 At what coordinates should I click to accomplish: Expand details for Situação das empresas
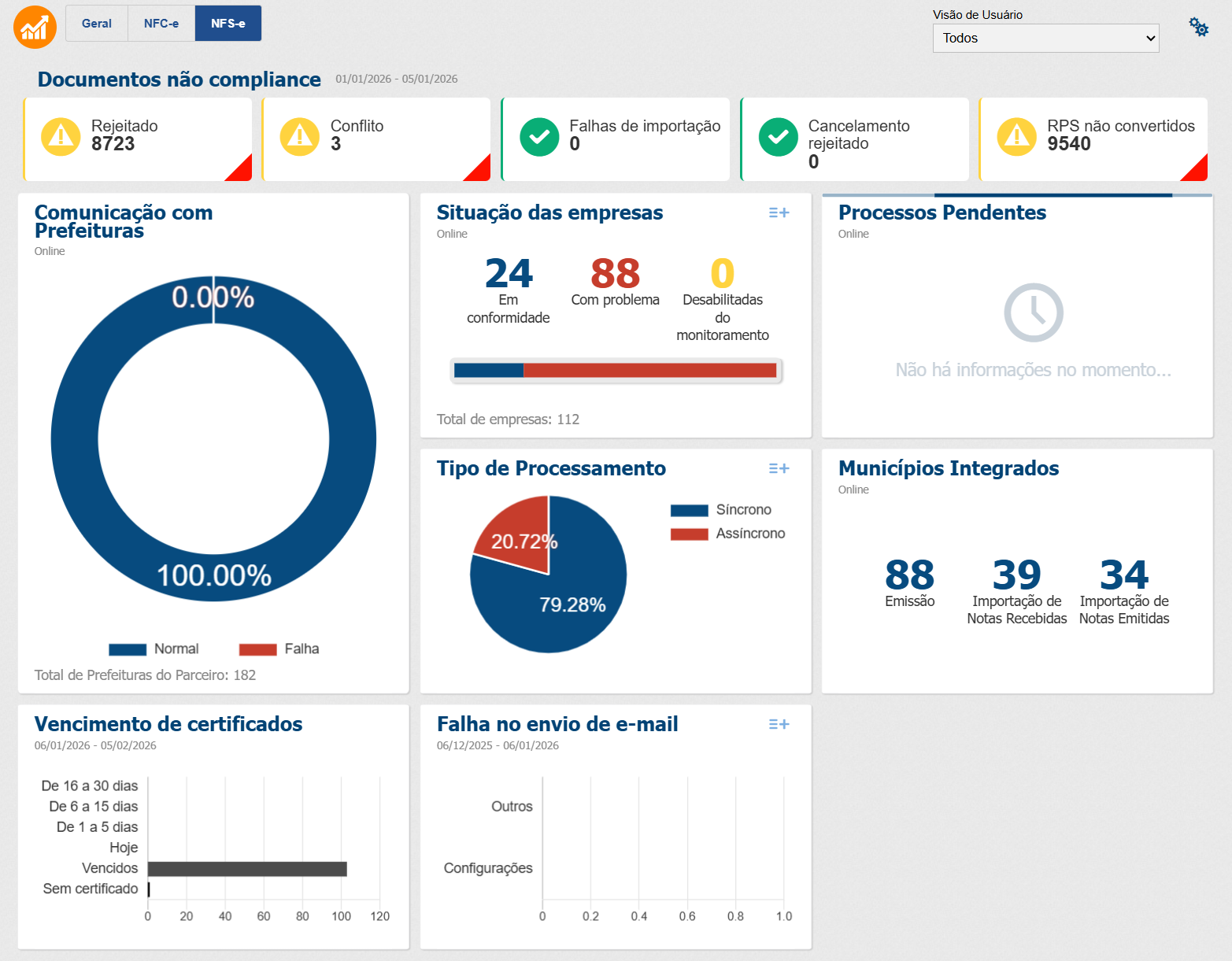coord(779,213)
